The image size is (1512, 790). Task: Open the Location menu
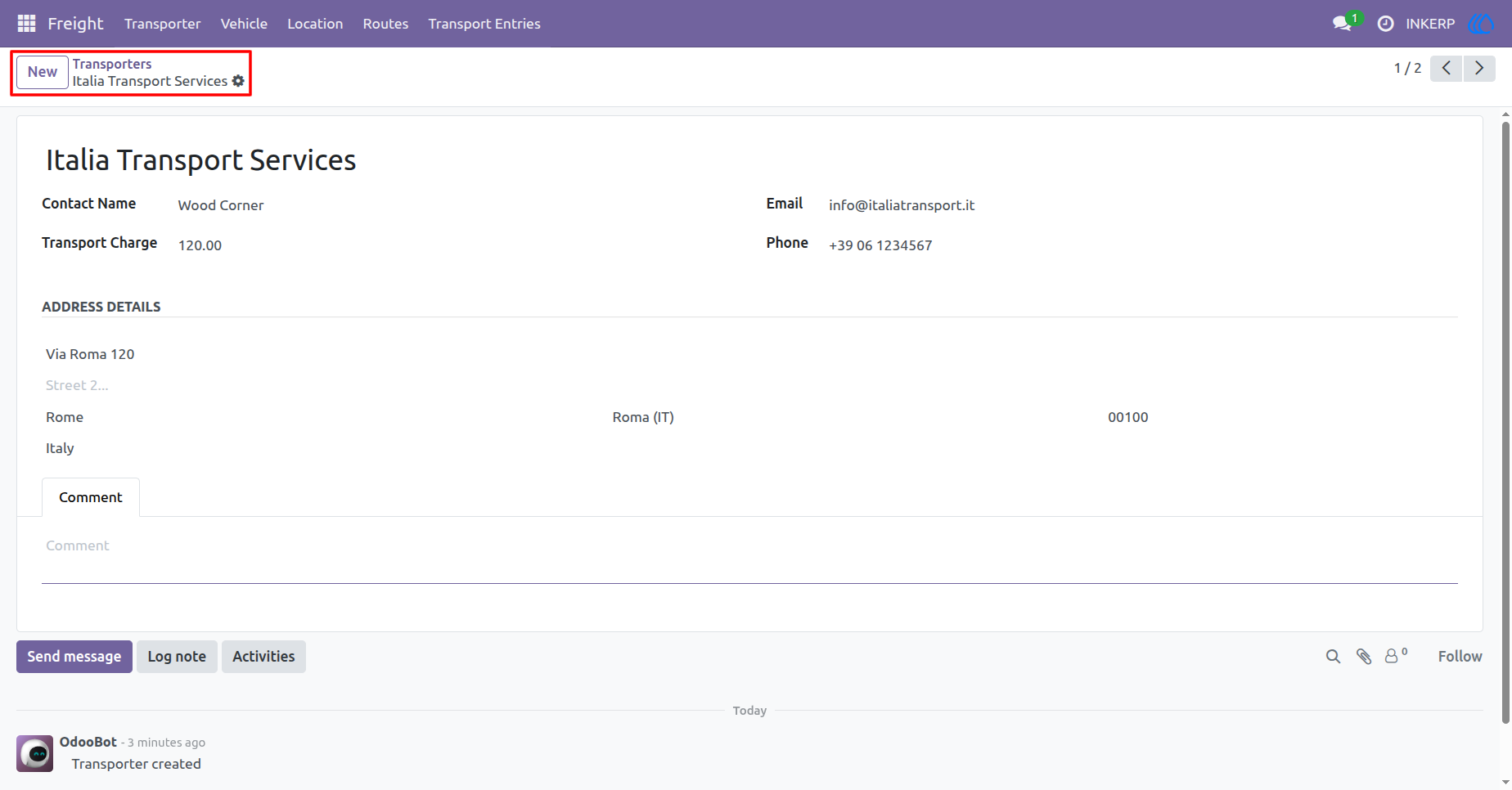(315, 24)
